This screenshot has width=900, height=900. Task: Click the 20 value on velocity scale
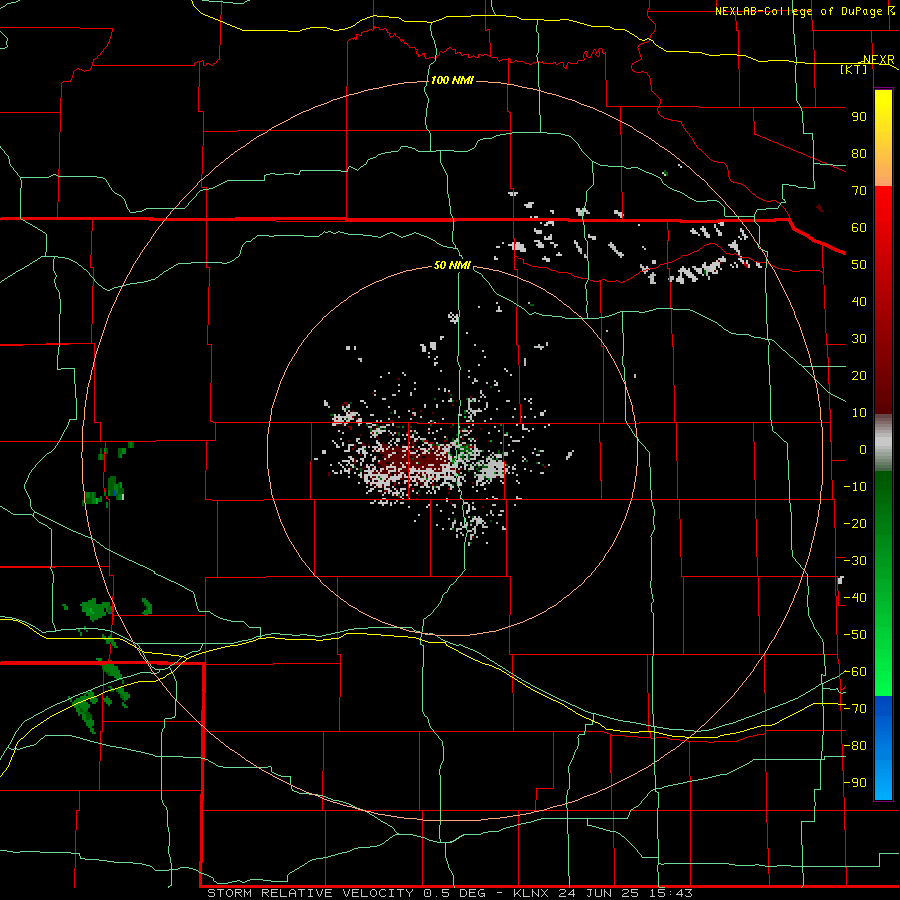859,376
